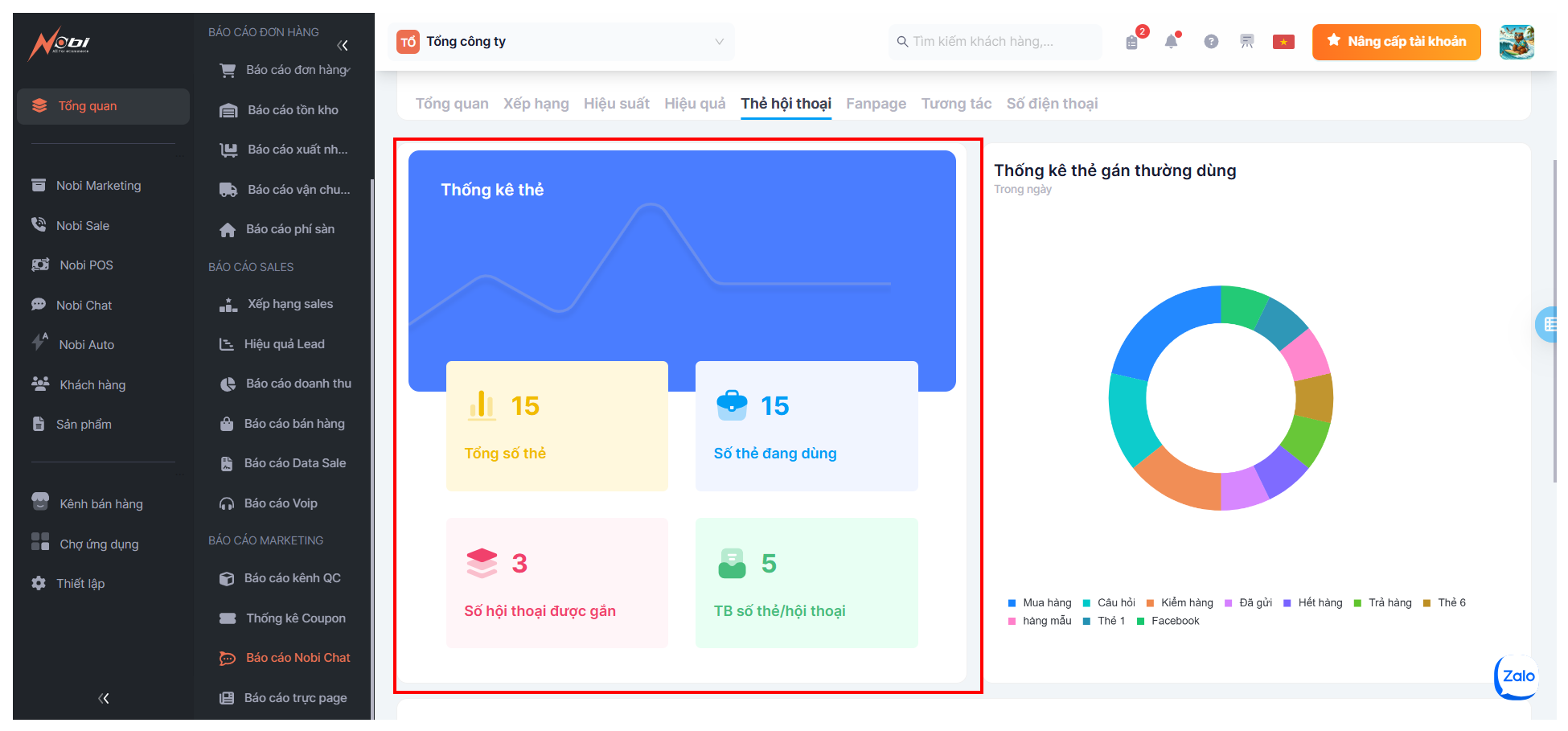Viewport: 1568px width, 731px height.
Task: Open the chat messages icon in header
Action: pos(1246,42)
